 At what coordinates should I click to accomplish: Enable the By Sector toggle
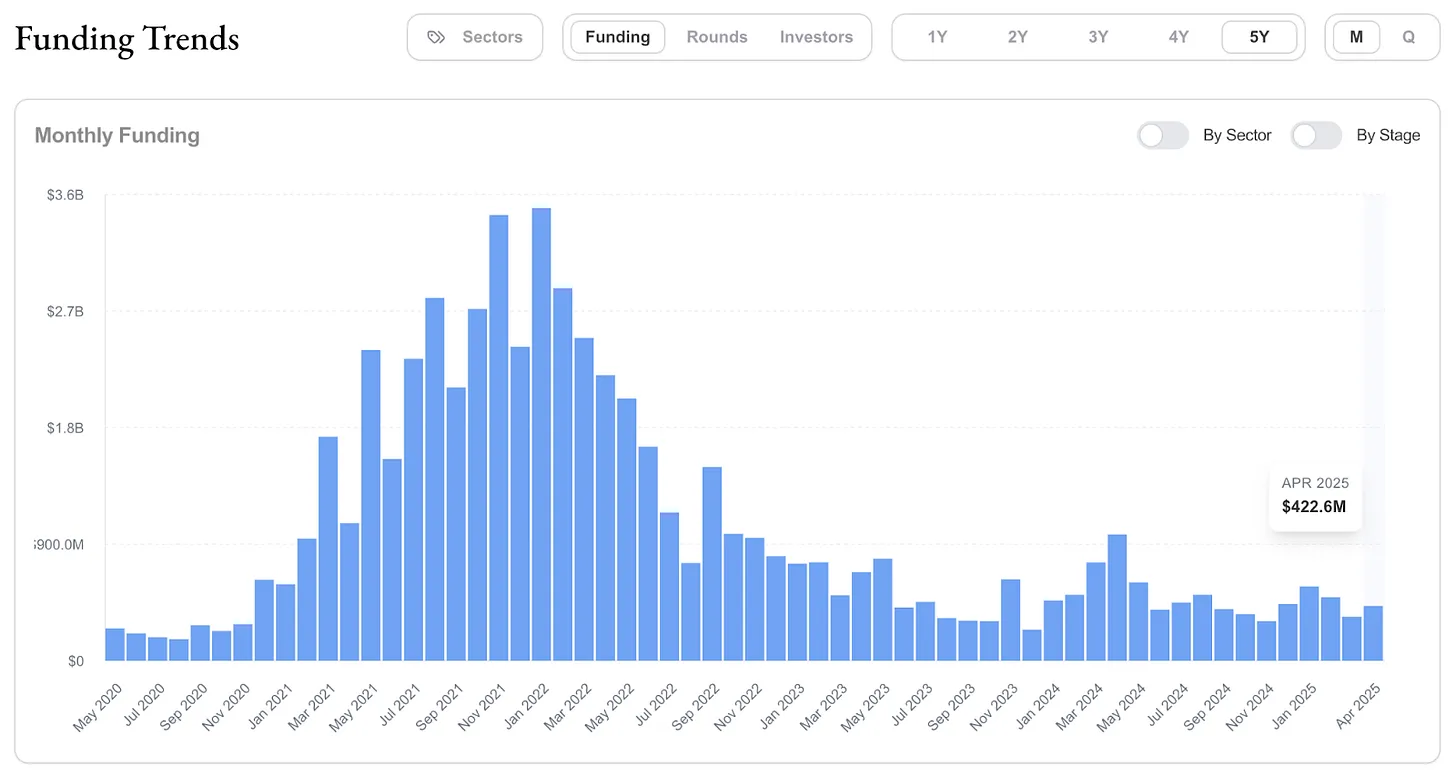[x=1163, y=135]
